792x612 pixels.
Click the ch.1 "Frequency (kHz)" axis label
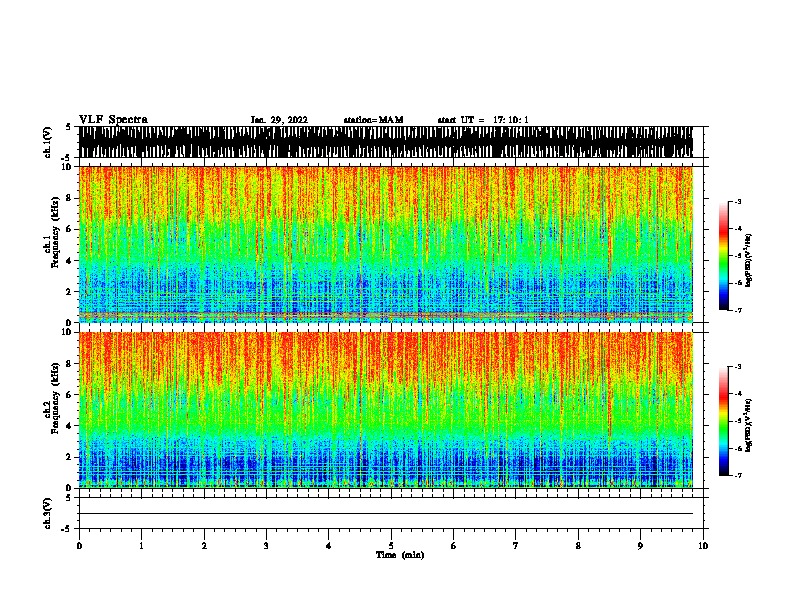pos(55,232)
